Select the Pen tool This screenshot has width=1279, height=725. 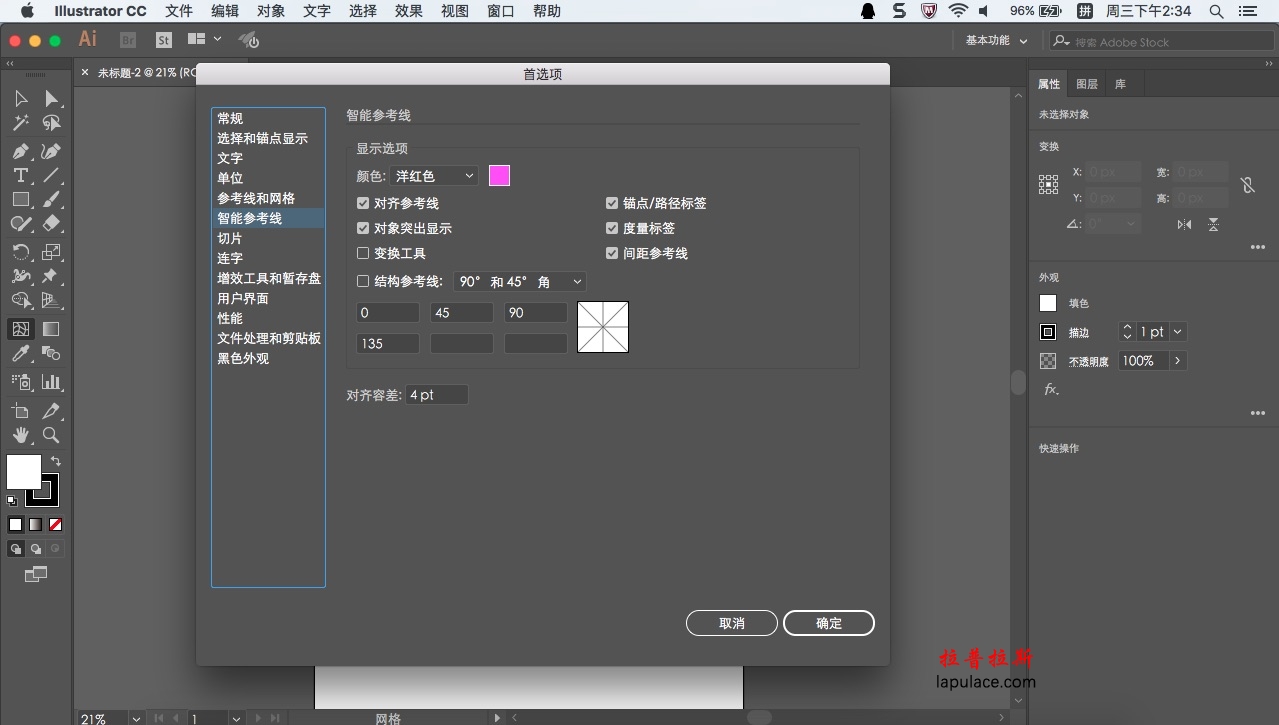(x=20, y=151)
